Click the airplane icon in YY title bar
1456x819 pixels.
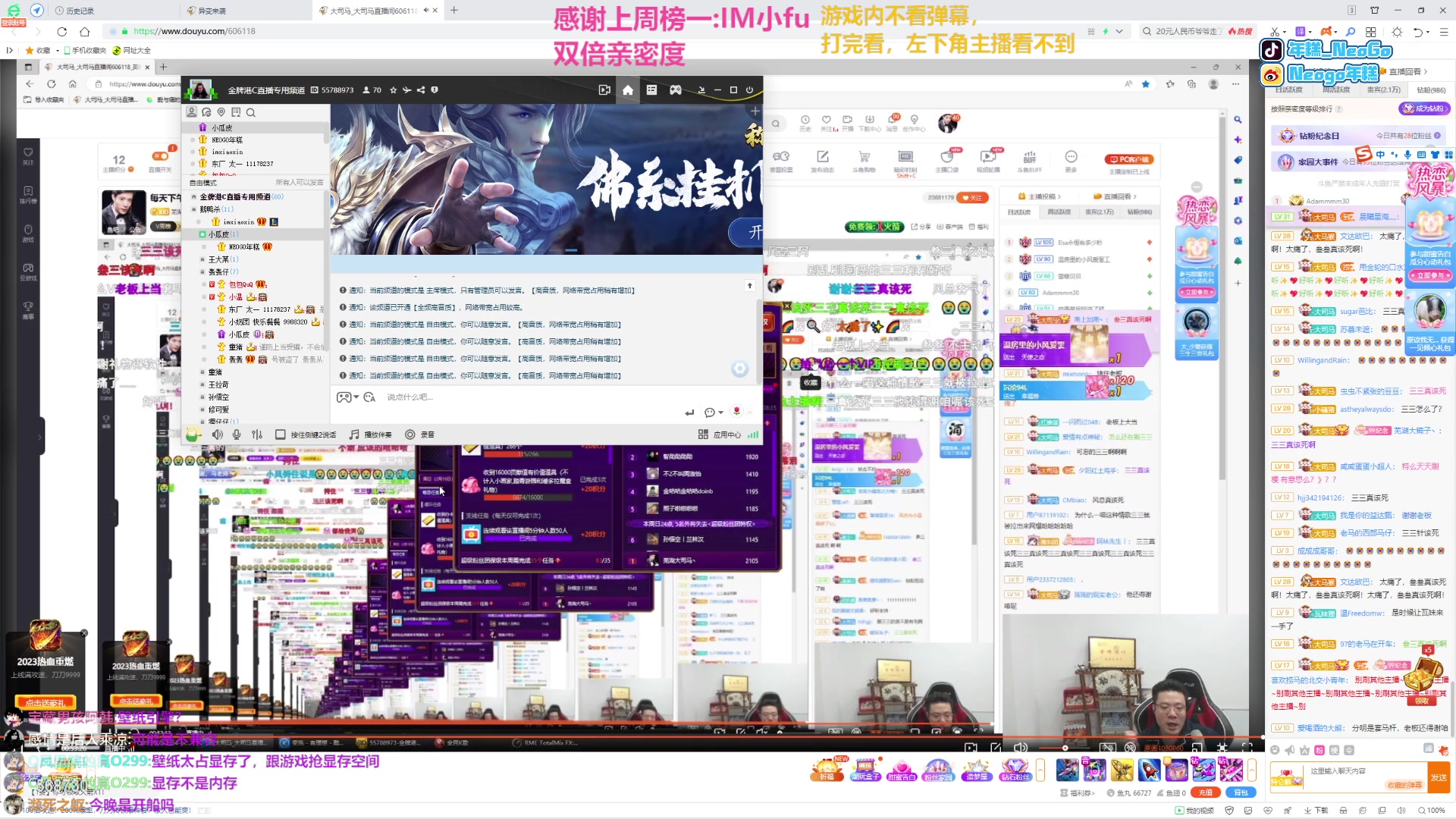(407, 90)
